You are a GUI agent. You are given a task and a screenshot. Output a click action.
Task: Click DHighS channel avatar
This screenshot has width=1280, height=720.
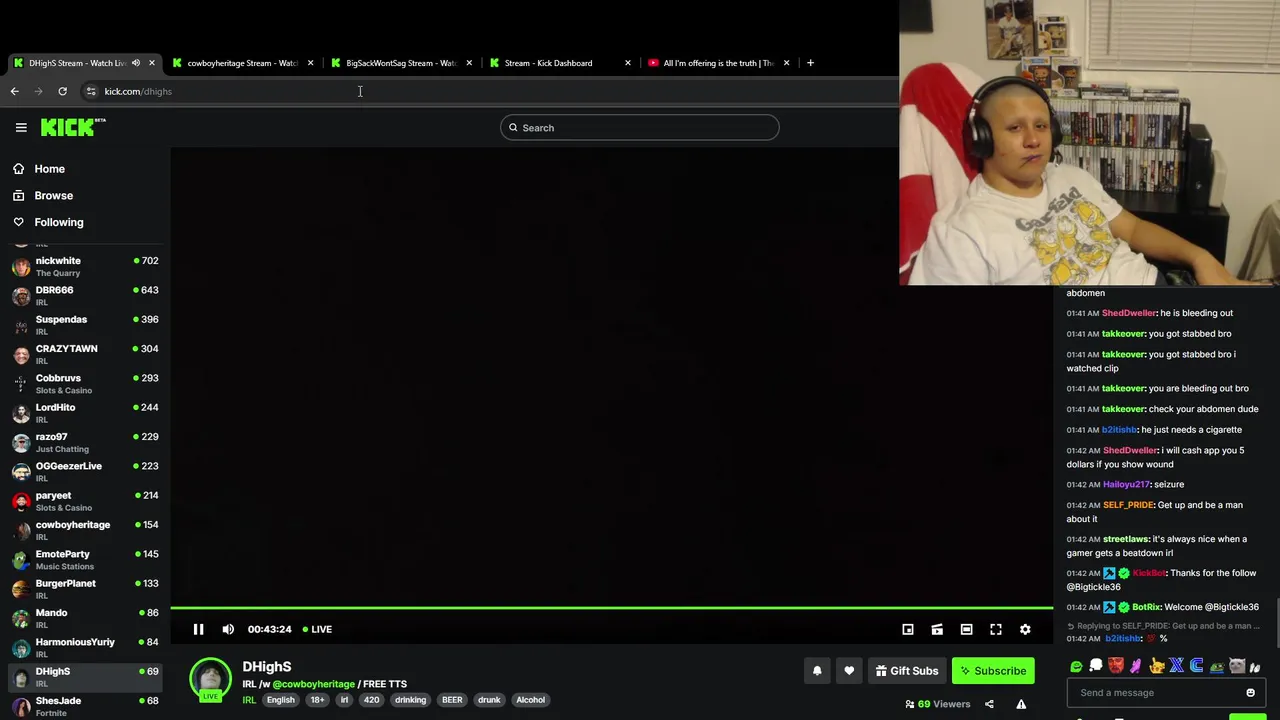tap(210, 678)
